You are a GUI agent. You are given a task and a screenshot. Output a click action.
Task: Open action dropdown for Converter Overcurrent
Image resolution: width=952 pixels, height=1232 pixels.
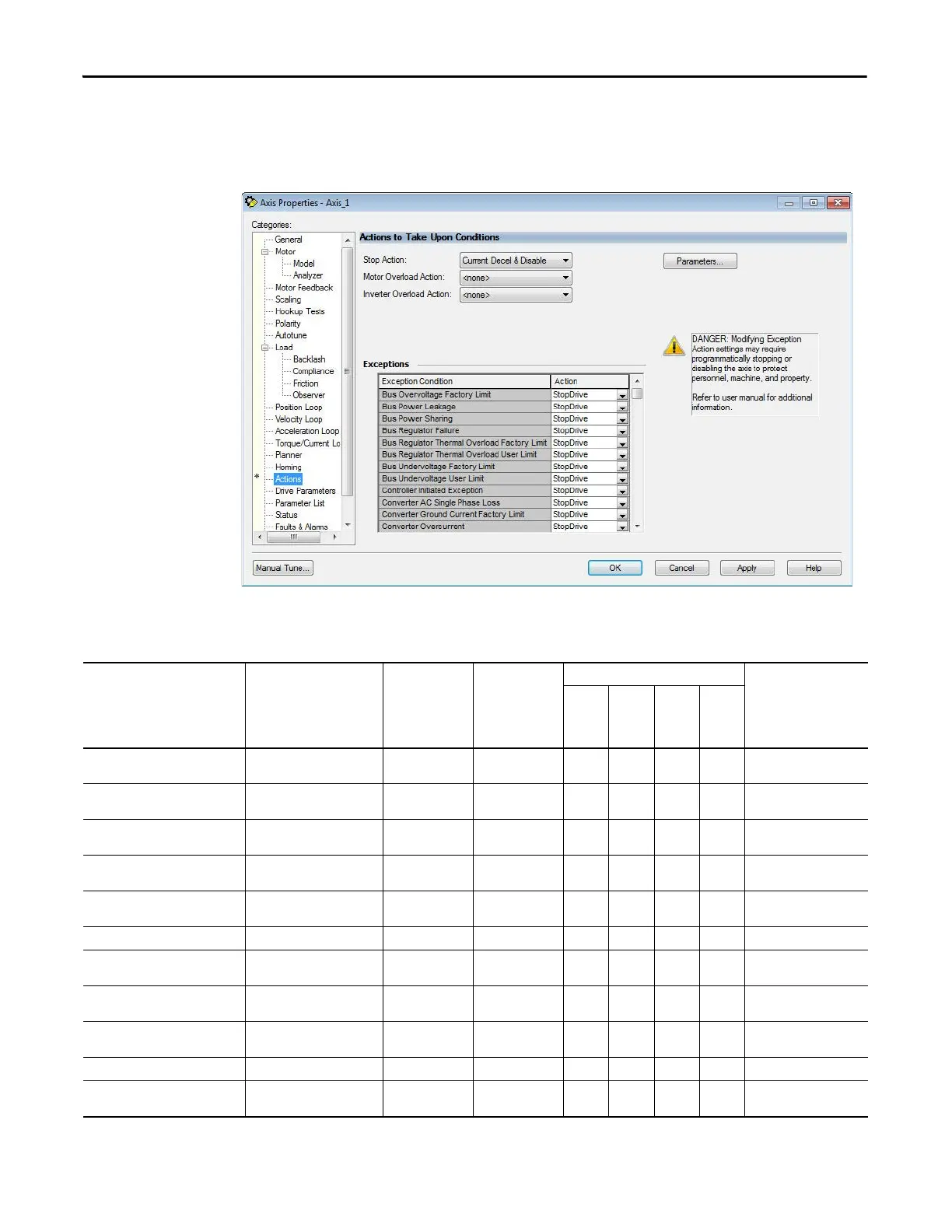(x=622, y=527)
